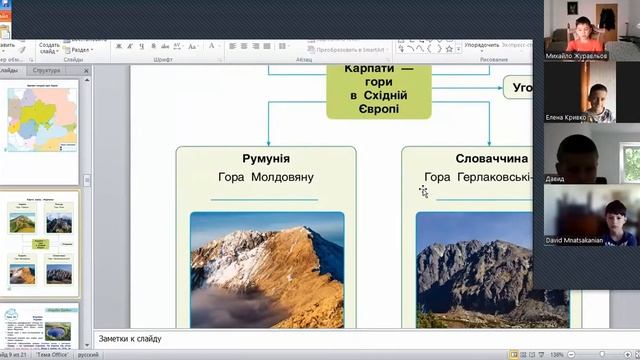Switch to Слайды (Slides) tab
Viewport: 640px width, 360px height.
9,71
